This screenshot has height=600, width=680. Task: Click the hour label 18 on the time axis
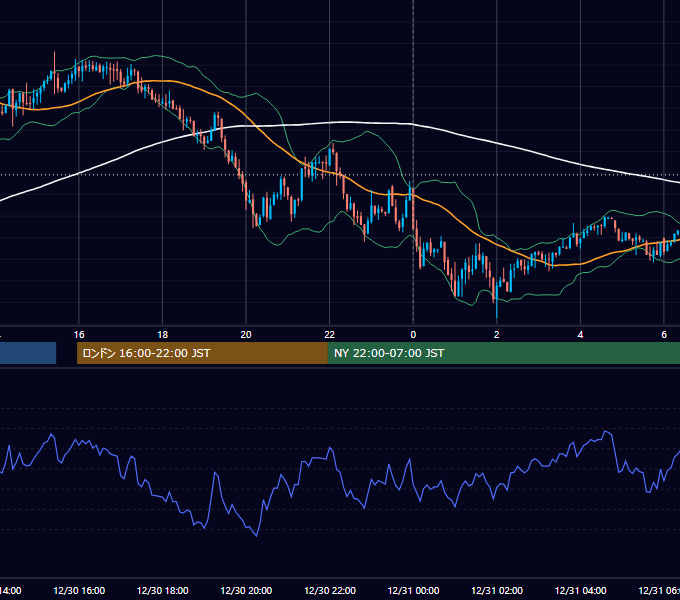coord(163,335)
